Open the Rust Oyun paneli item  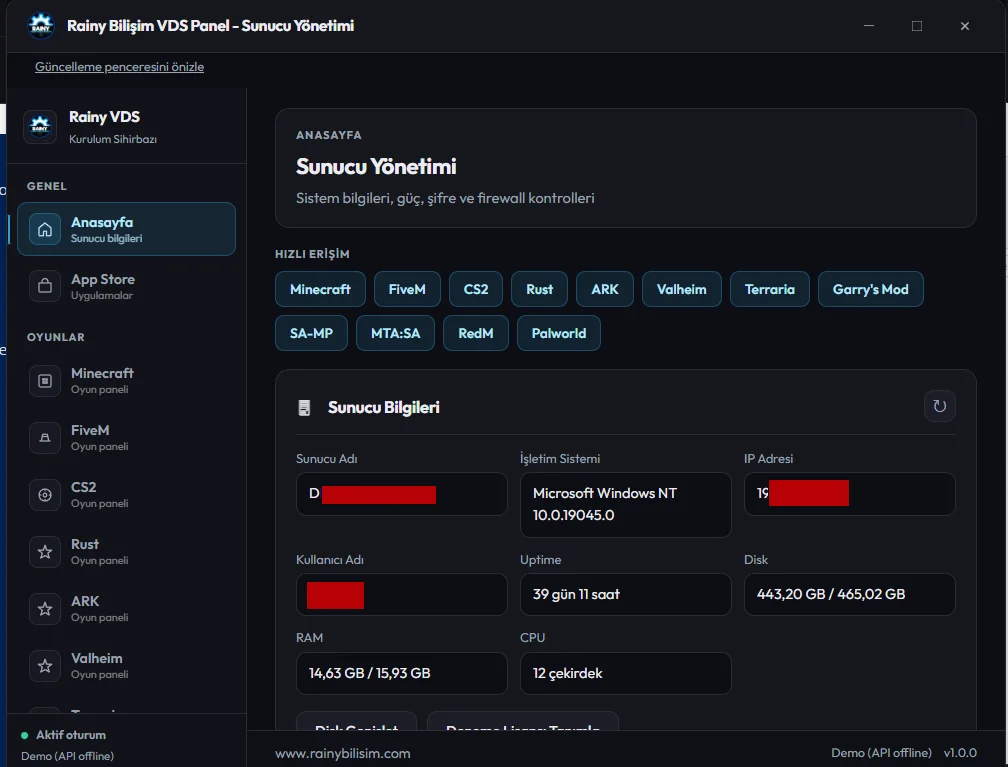pos(127,552)
